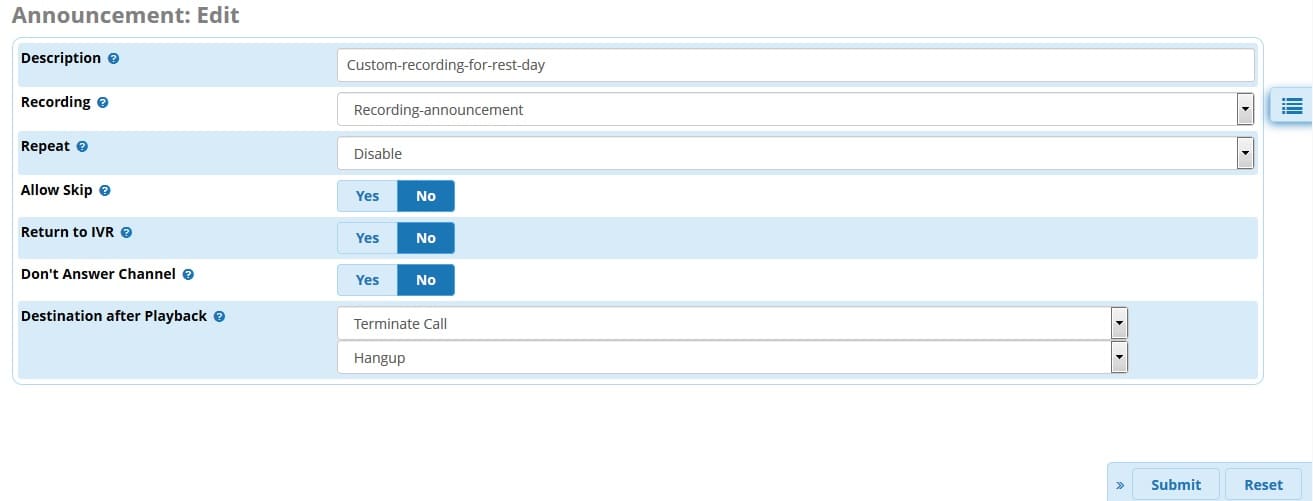
Task: Collapse the action bar with double-arrow icon
Action: (1120, 485)
